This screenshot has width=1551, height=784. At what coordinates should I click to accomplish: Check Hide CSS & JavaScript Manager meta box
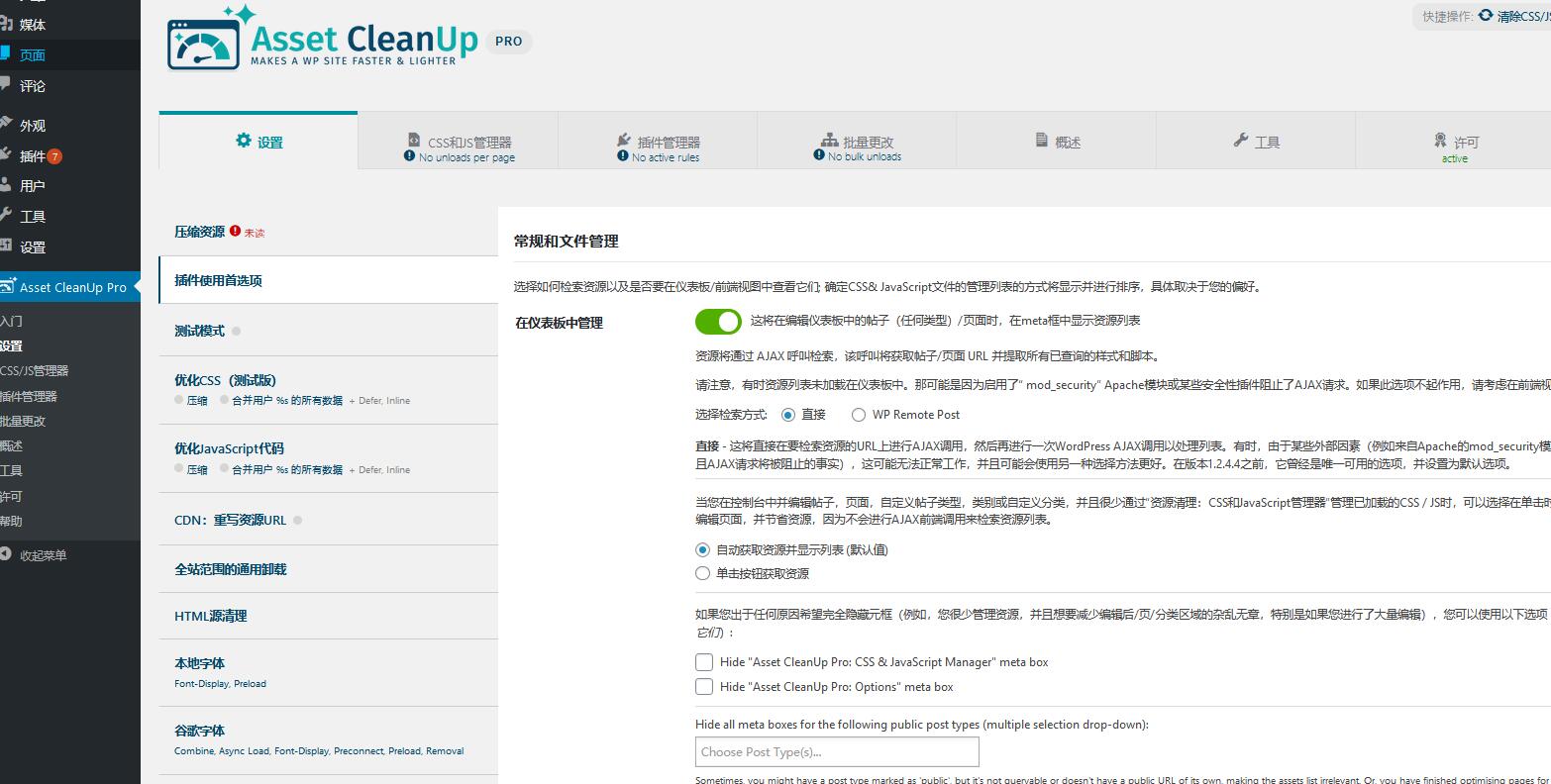(704, 662)
